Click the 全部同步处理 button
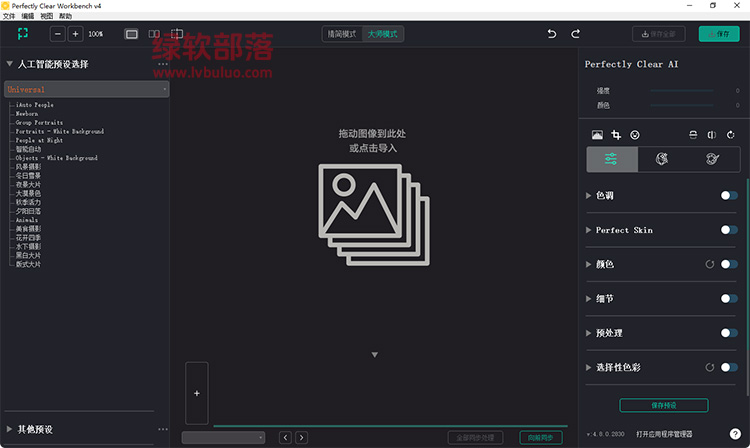Screen dimensions: 750x448 (475, 437)
